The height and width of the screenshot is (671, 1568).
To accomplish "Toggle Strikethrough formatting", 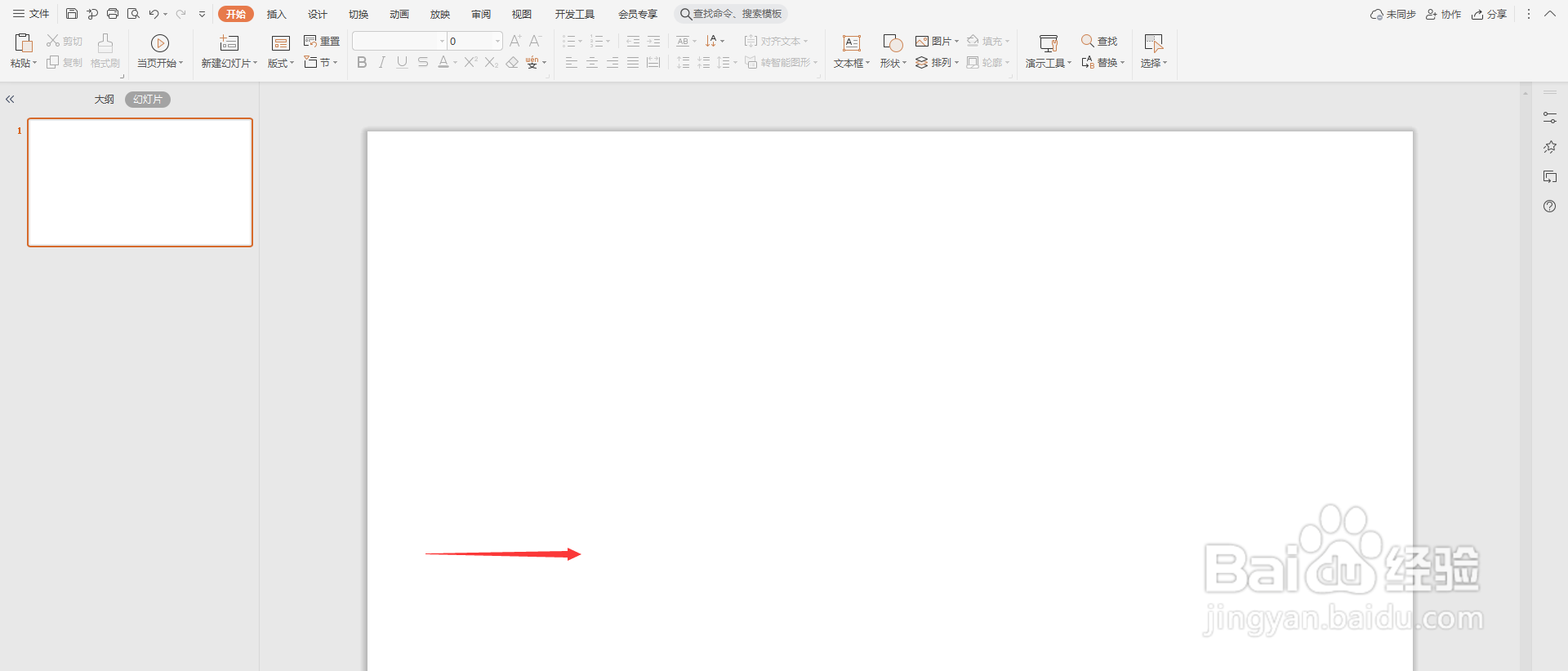I will click(x=422, y=62).
